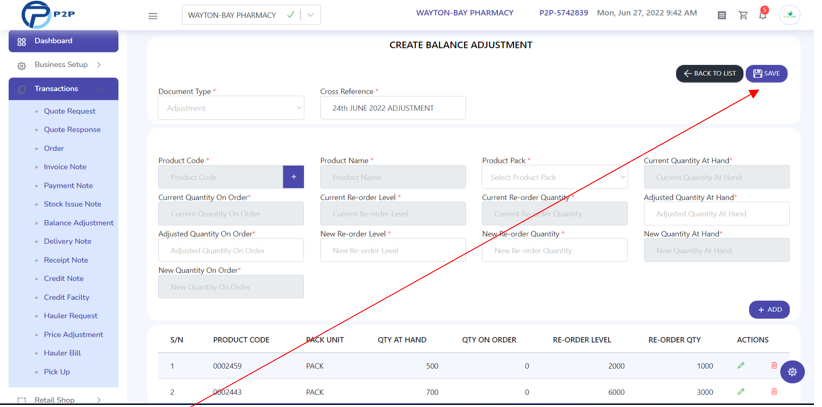Click the plus icon beside Product Code
This screenshot has height=407, width=822.
coord(294,177)
